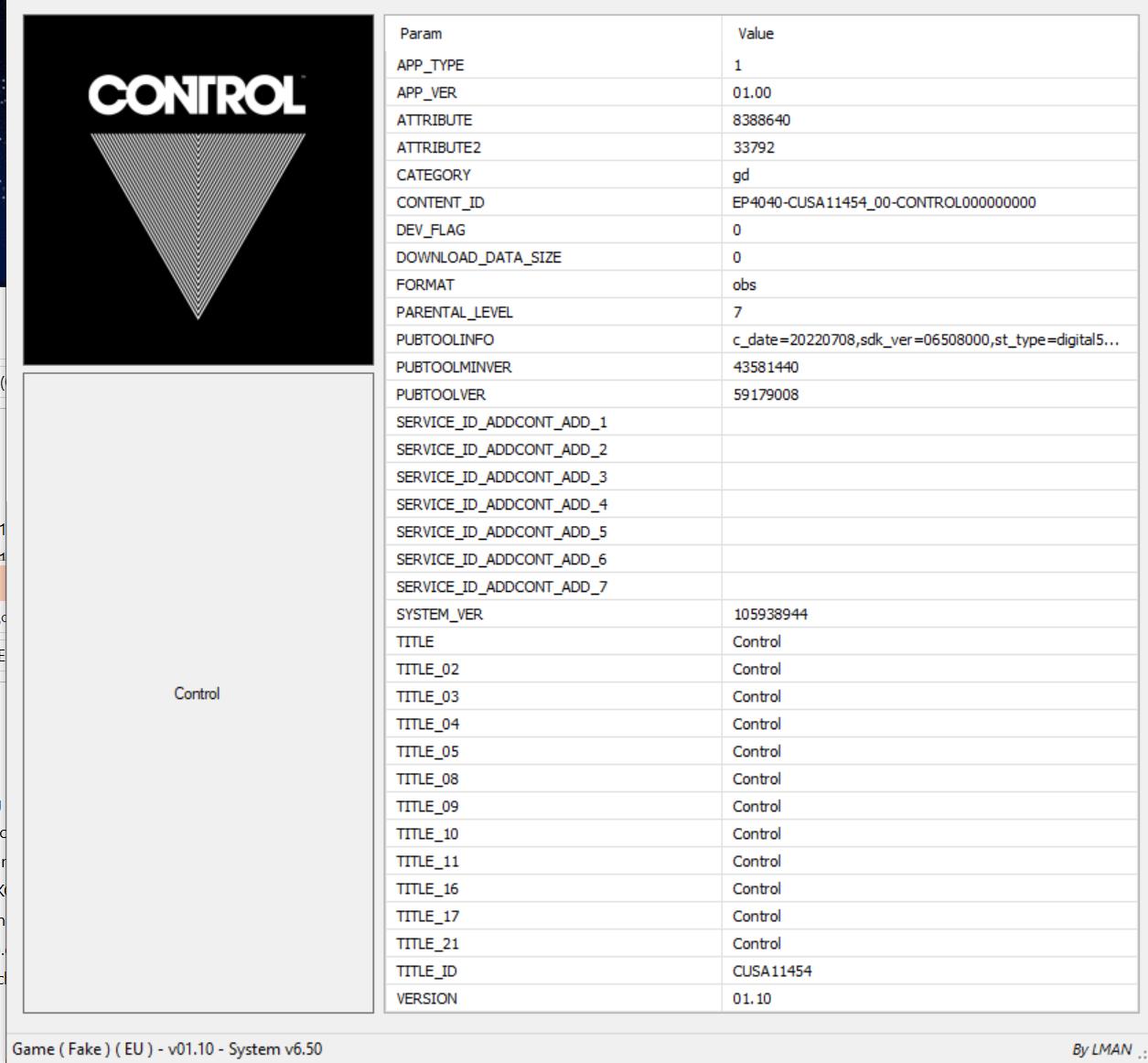This screenshot has height=1063, width=1148.
Task: Select the TITLE_21 parameter name
Action: coord(427,943)
